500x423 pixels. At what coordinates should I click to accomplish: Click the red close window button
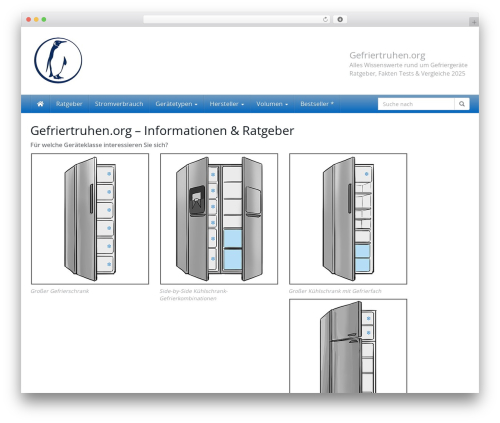tap(29, 19)
